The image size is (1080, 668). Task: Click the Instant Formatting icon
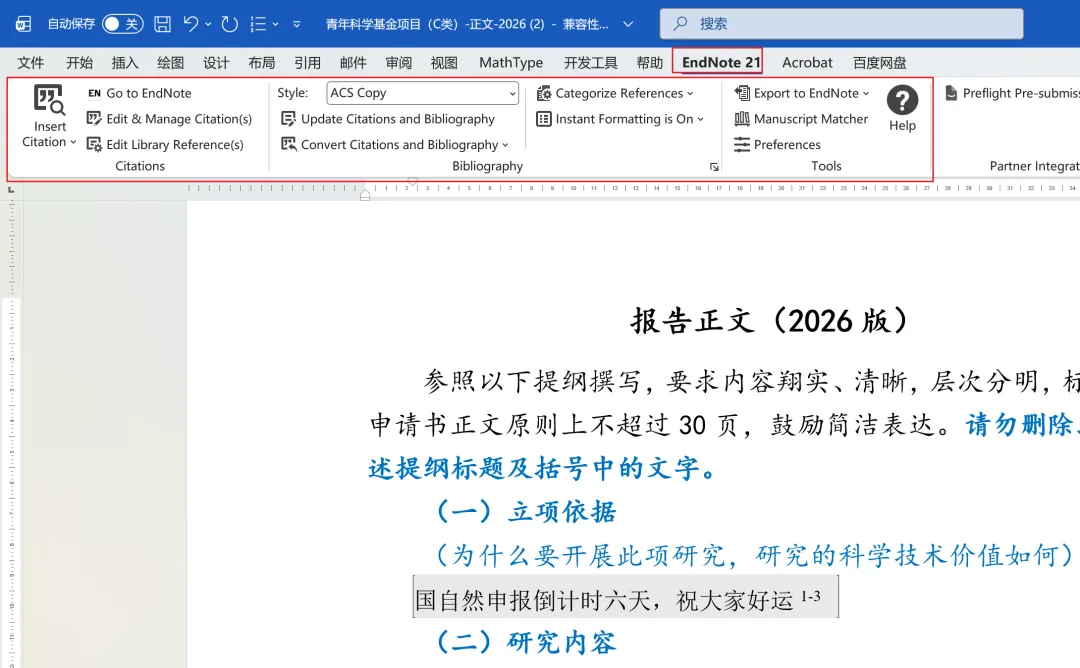coord(544,118)
